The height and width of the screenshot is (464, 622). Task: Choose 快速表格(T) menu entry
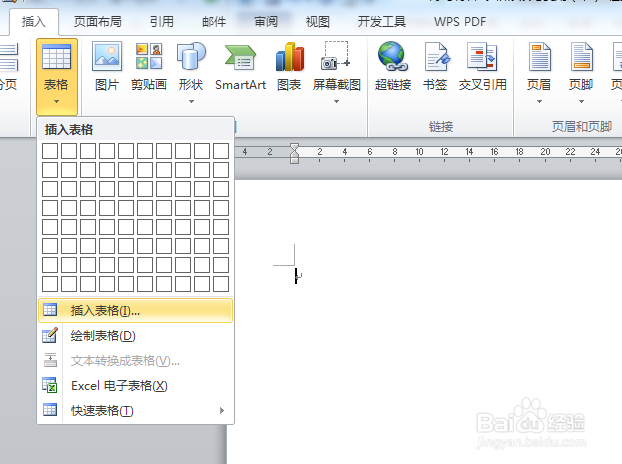click(136, 410)
